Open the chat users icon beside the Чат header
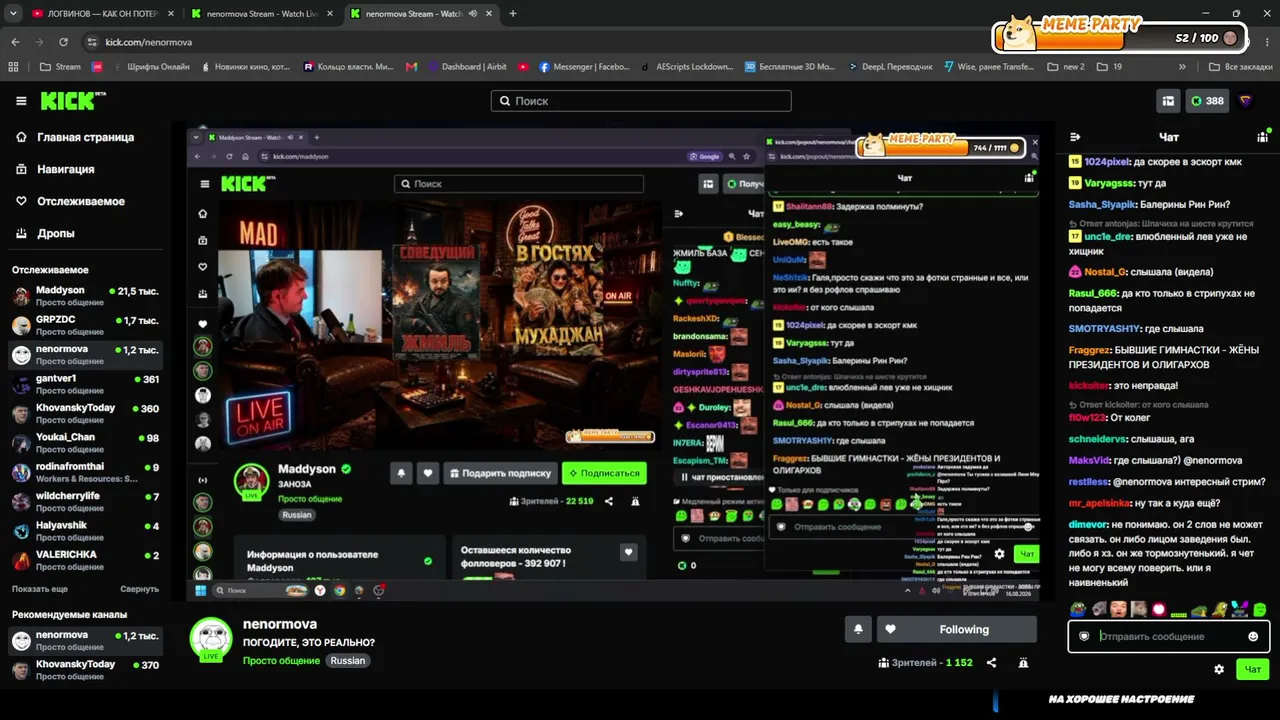1280x720 pixels. (x=1262, y=137)
